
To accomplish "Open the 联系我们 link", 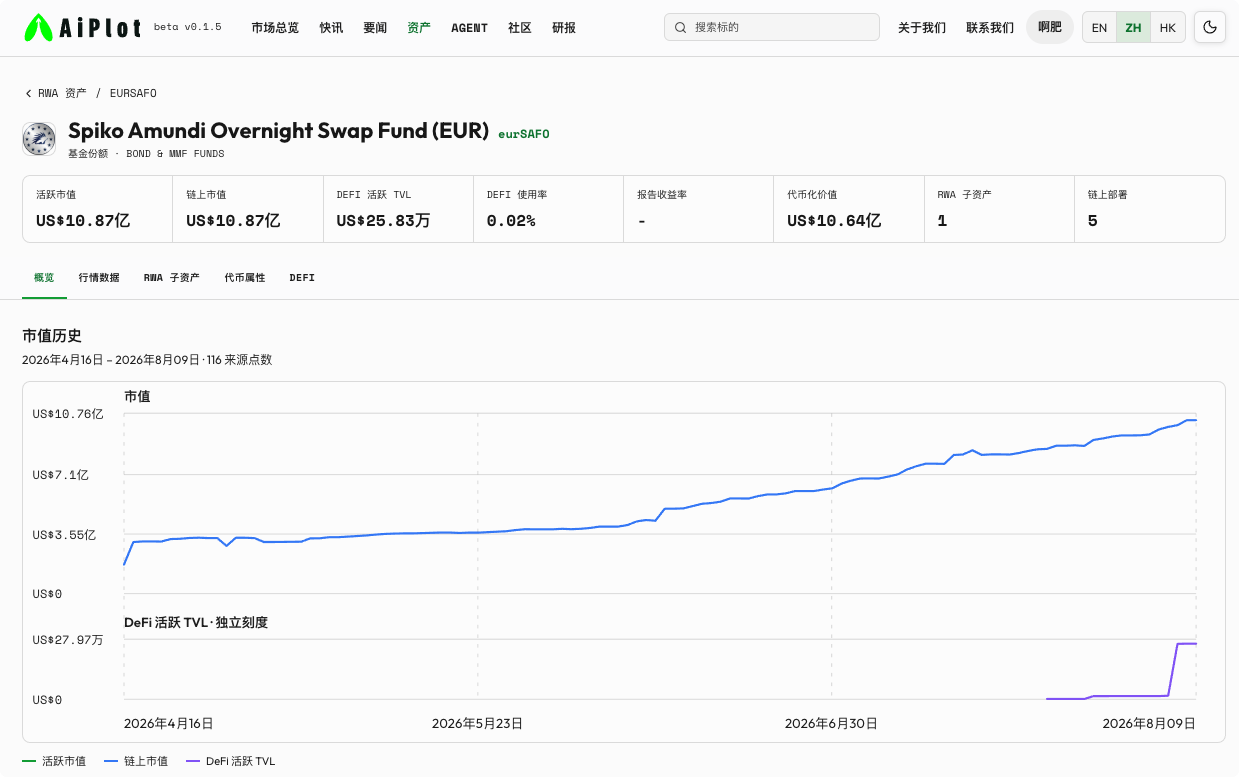I will (x=990, y=27).
